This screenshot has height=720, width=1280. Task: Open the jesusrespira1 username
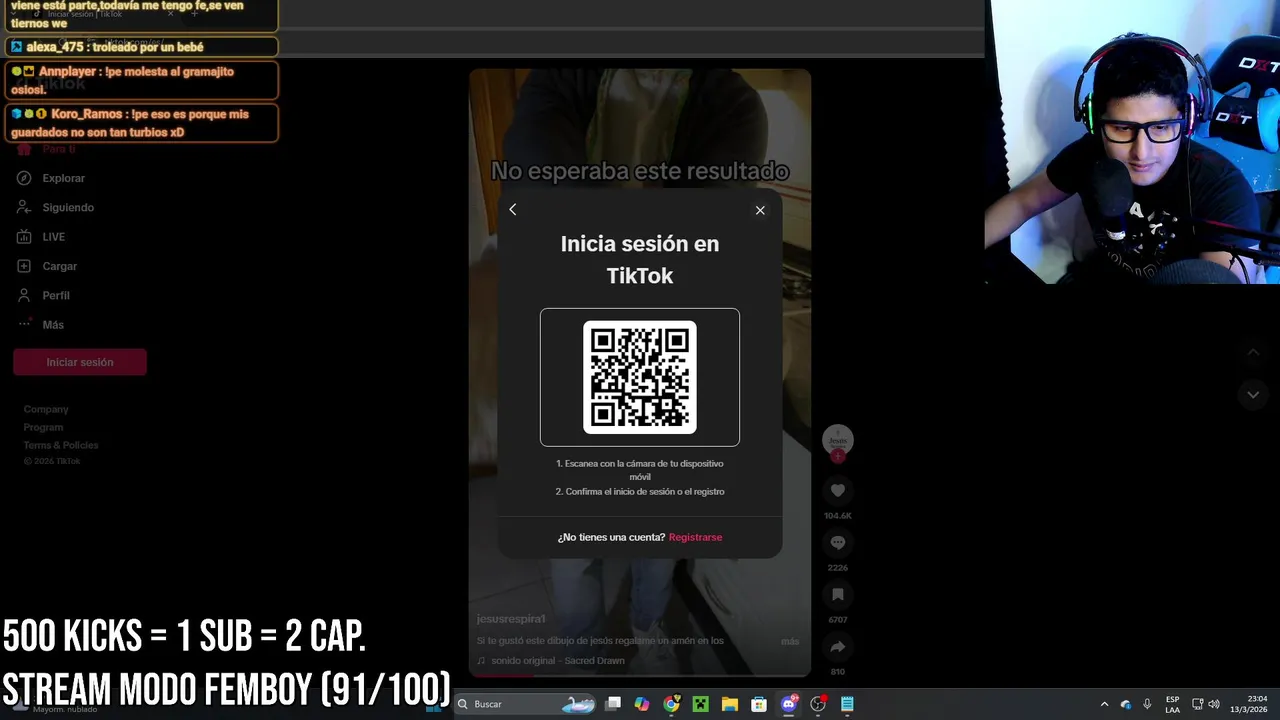(511, 619)
